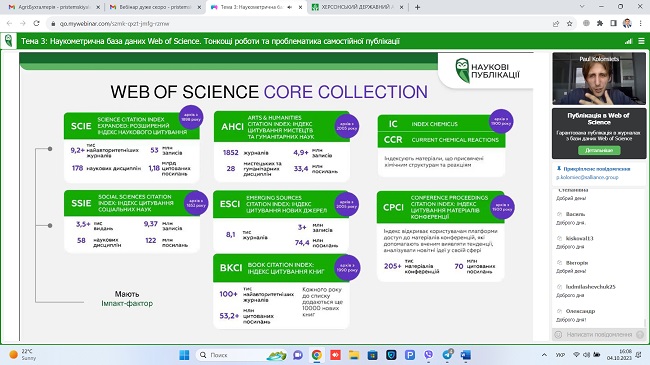Screen dimensions: 650x365
Task: Click the webinar owl logo in header
Action: (x=8, y=41)
